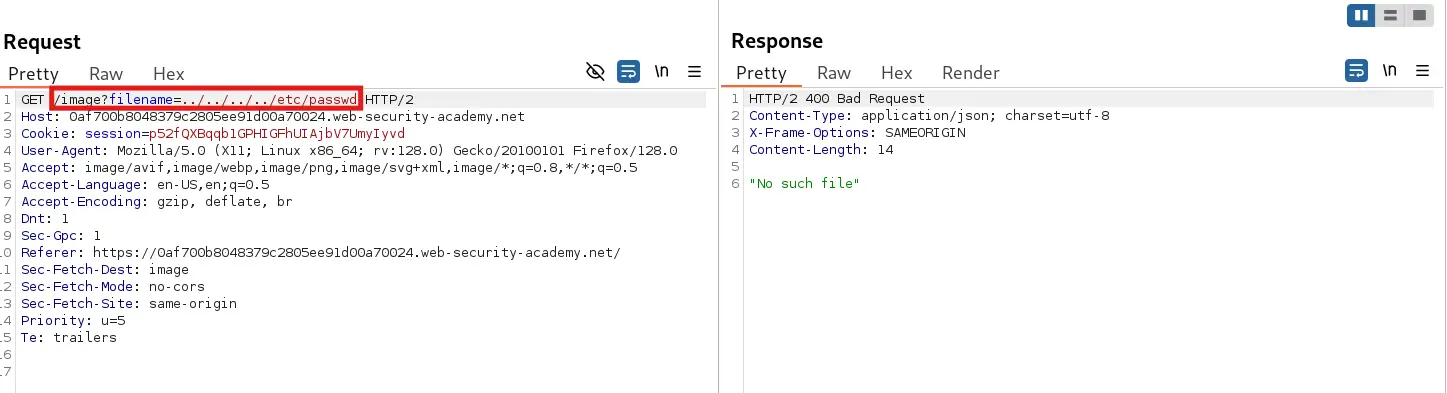Click the Sec-Gpc: 1 header line

[61, 235]
